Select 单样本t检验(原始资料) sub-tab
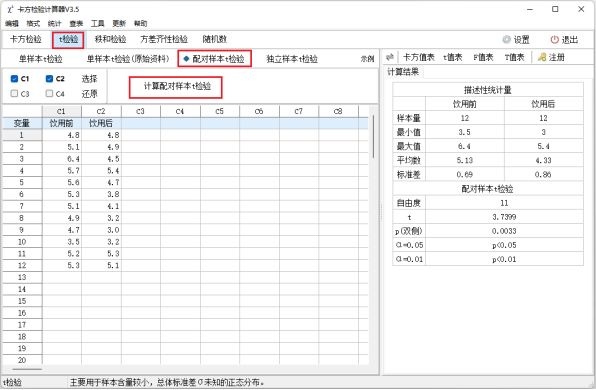This screenshot has width=596, height=390. pyautogui.click(x=128, y=59)
